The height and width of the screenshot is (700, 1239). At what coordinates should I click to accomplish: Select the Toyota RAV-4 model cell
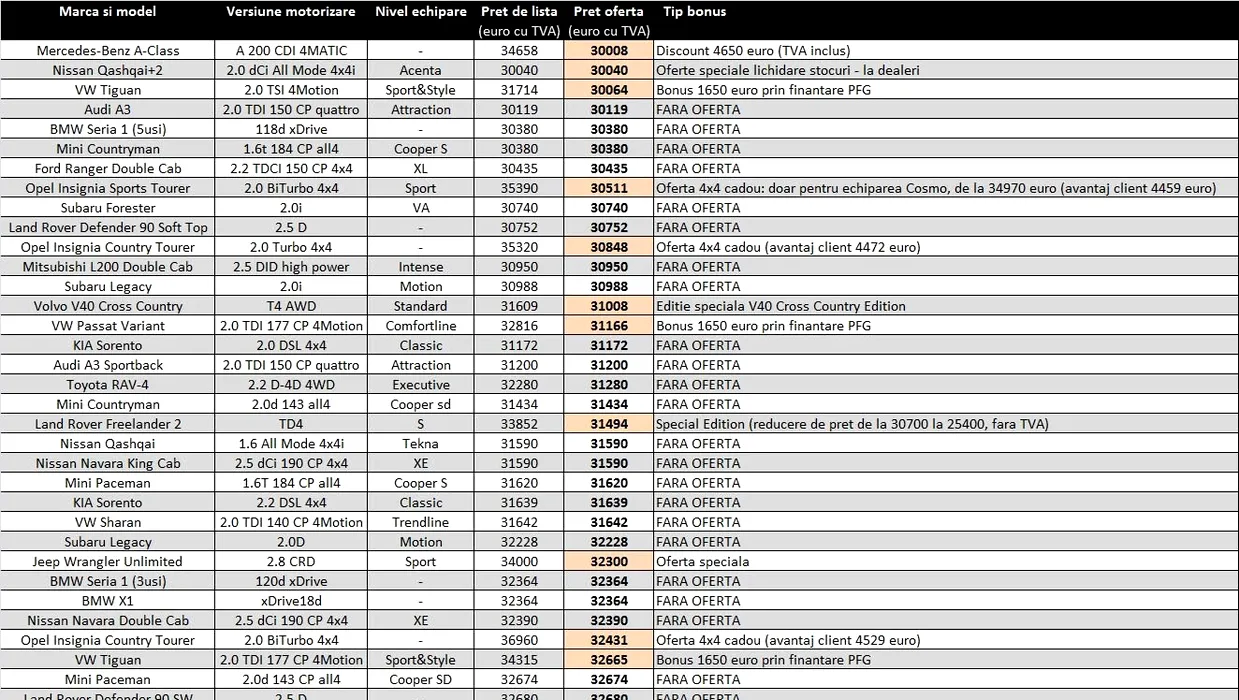pos(108,385)
